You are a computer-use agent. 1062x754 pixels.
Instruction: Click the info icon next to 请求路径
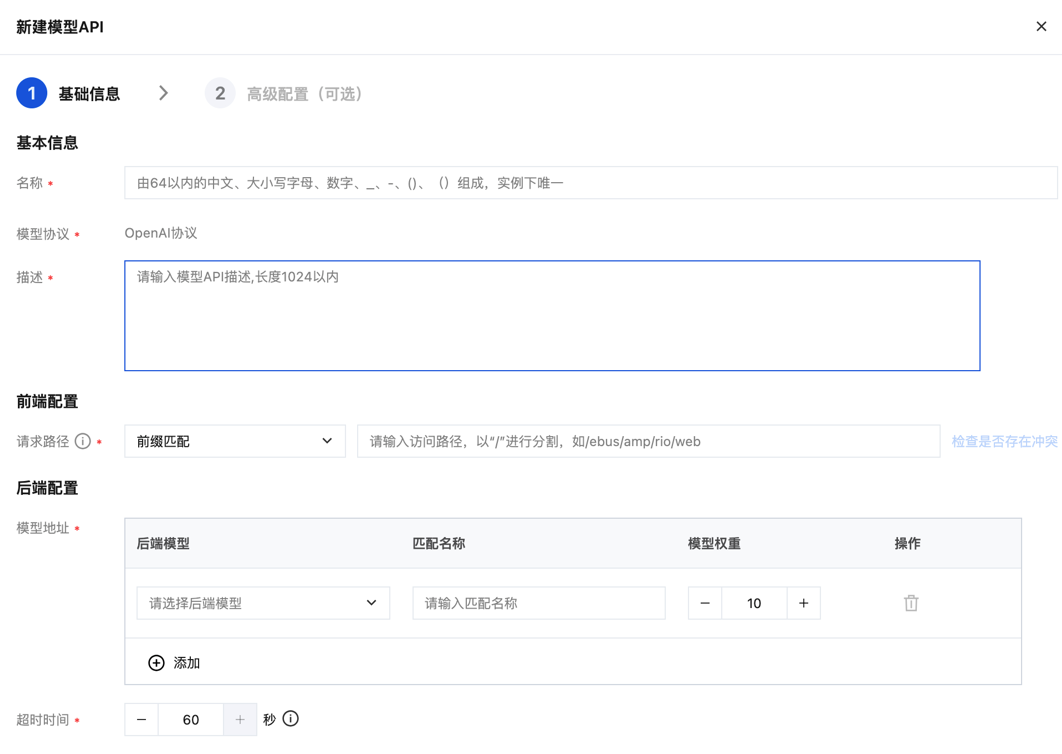click(83, 442)
